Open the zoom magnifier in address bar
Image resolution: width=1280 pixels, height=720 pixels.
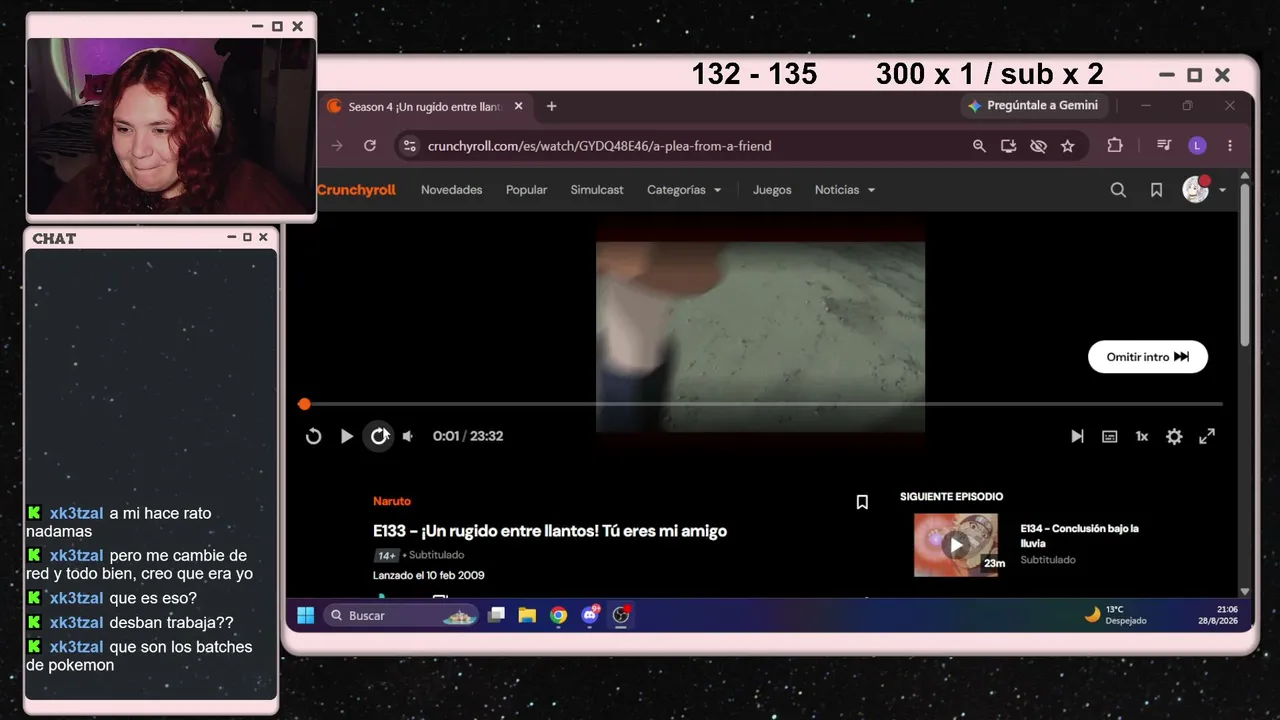(979, 146)
